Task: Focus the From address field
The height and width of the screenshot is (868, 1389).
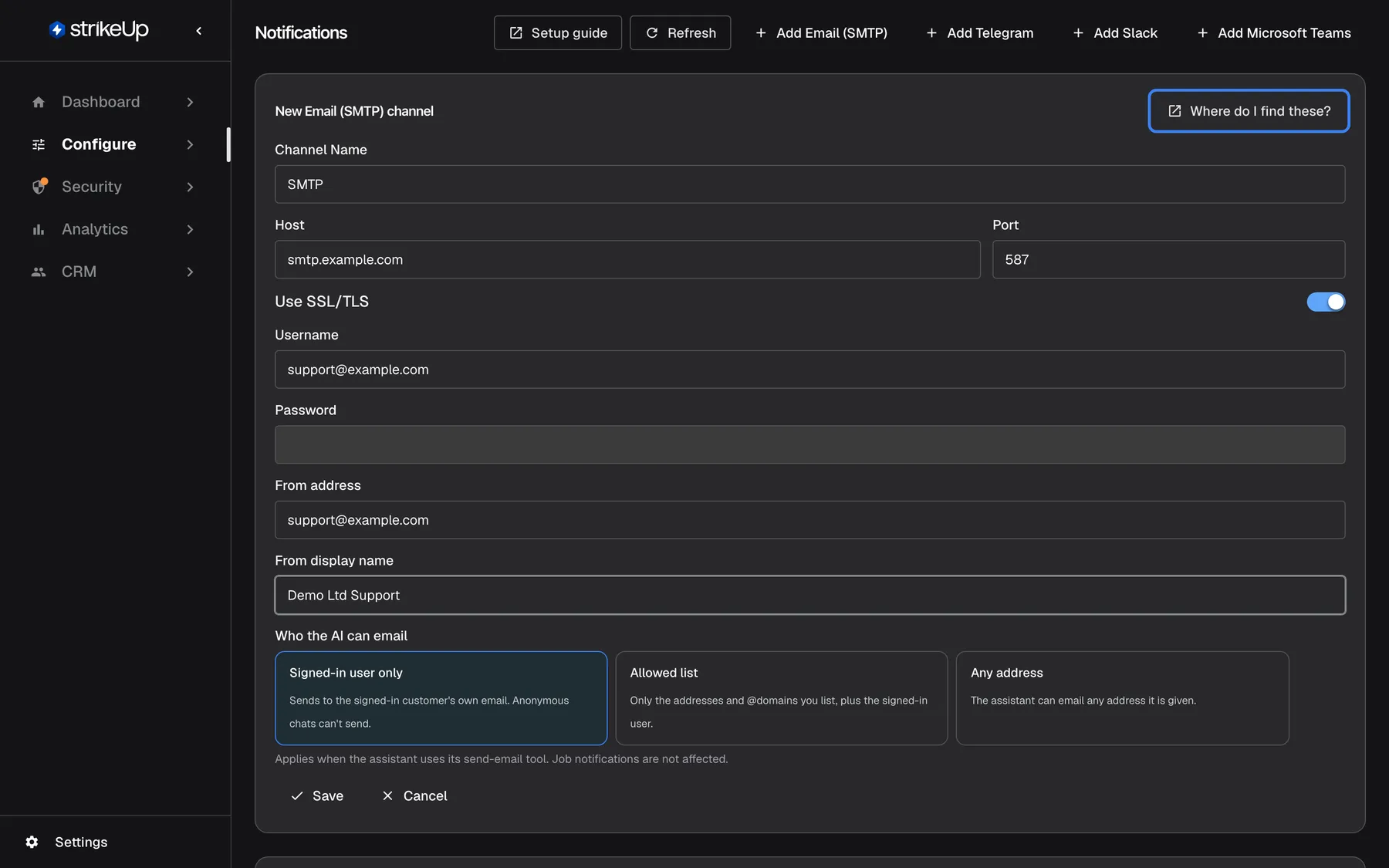Action: click(809, 520)
